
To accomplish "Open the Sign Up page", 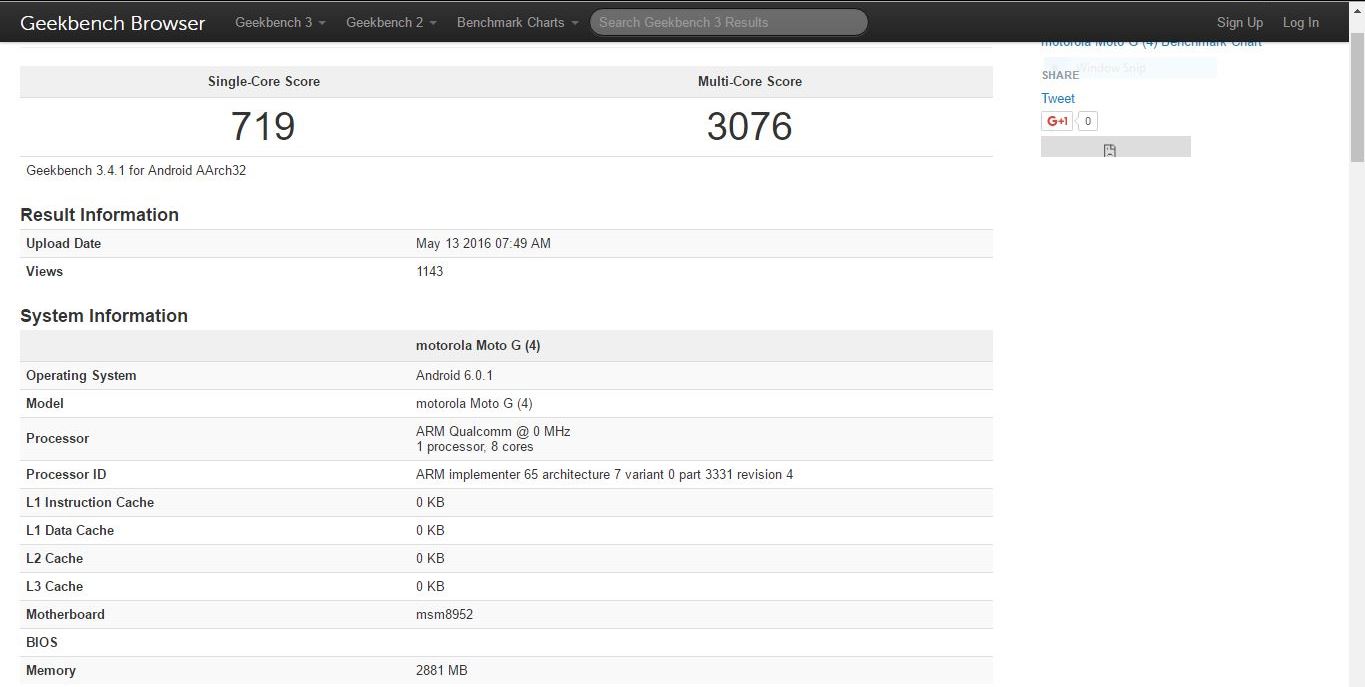I will 1239,22.
